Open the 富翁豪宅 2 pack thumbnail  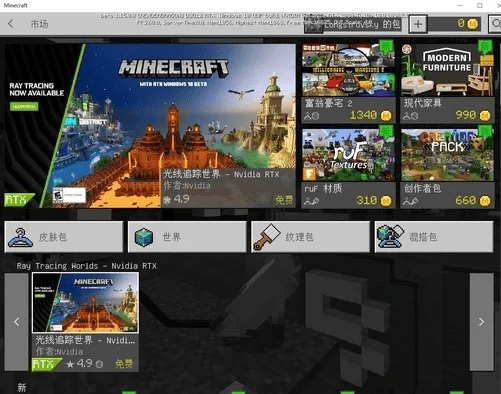pos(348,70)
